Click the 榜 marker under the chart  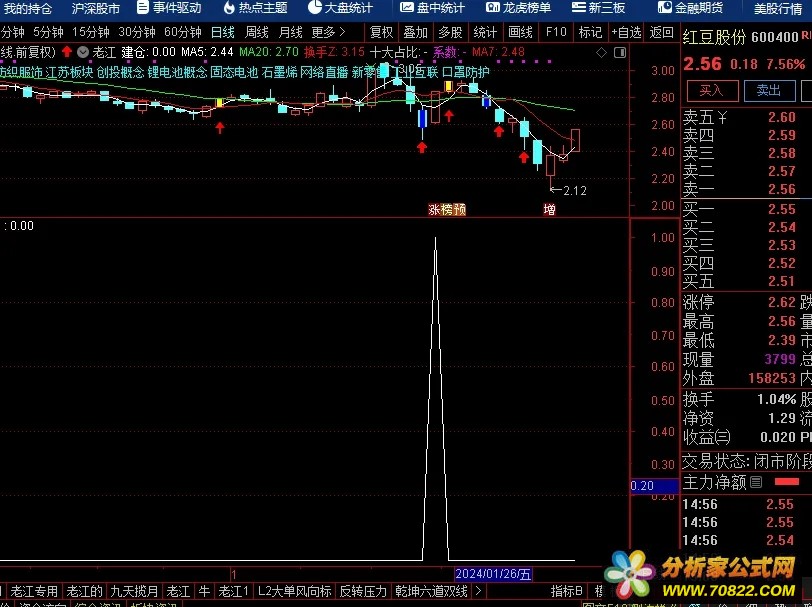[x=447, y=209]
